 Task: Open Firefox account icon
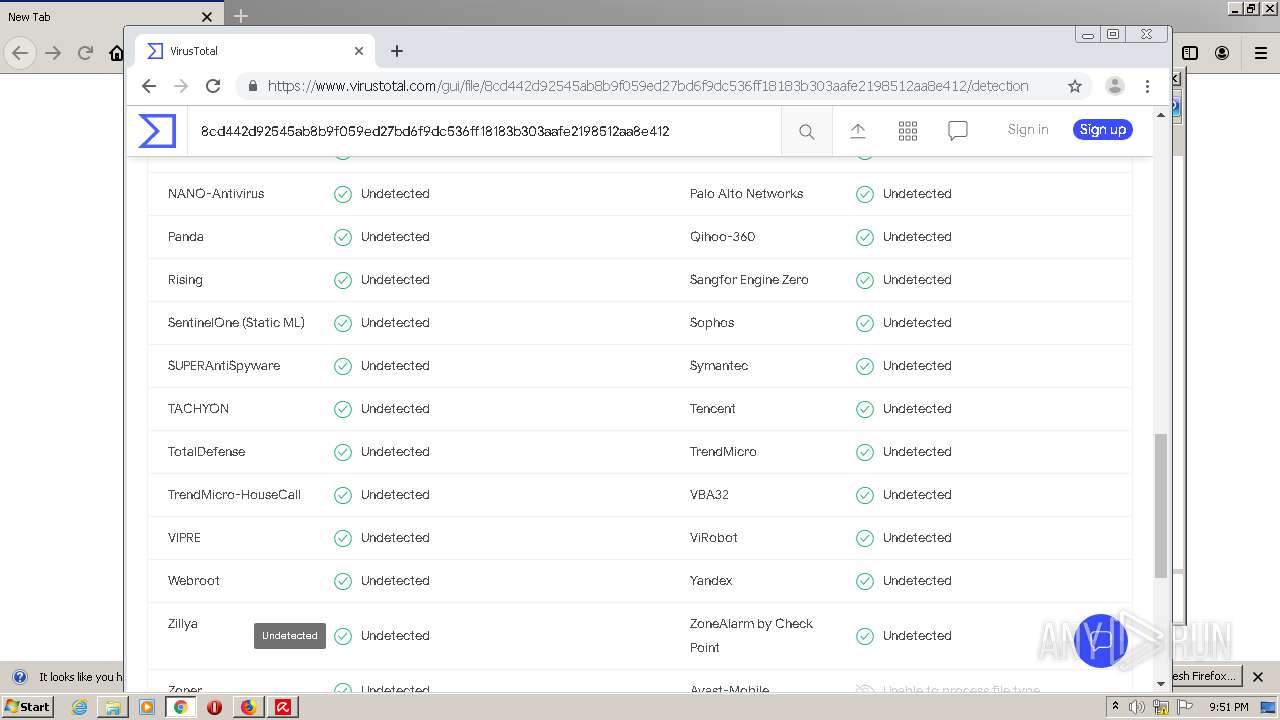coord(1222,53)
